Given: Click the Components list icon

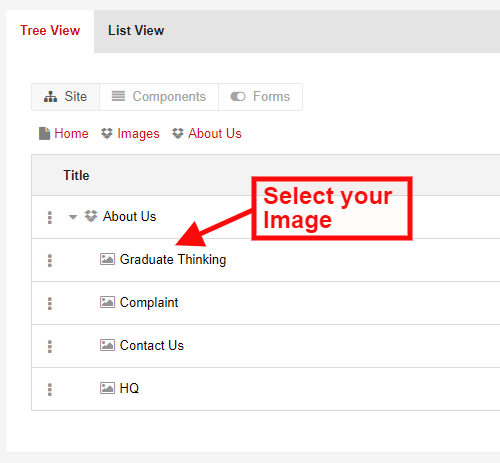Looking at the screenshot, I should click(x=118, y=96).
